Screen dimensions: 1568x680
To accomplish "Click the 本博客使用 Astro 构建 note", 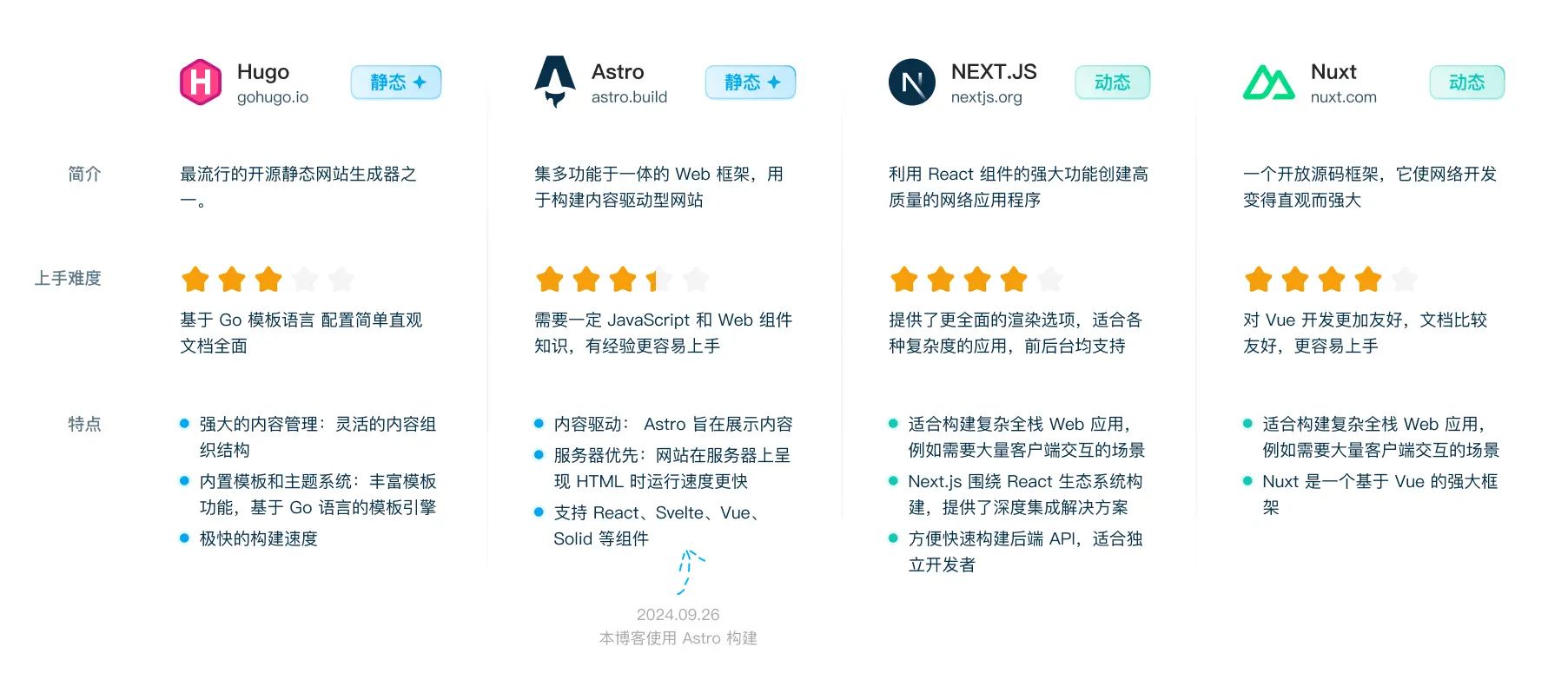I will coord(678,638).
